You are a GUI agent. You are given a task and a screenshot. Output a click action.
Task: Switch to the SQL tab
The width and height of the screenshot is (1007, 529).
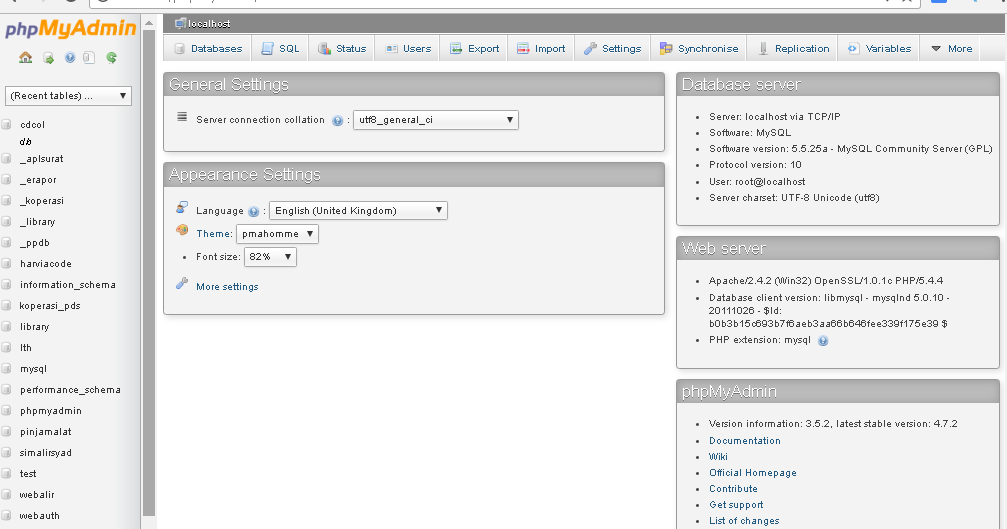[x=281, y=49]
